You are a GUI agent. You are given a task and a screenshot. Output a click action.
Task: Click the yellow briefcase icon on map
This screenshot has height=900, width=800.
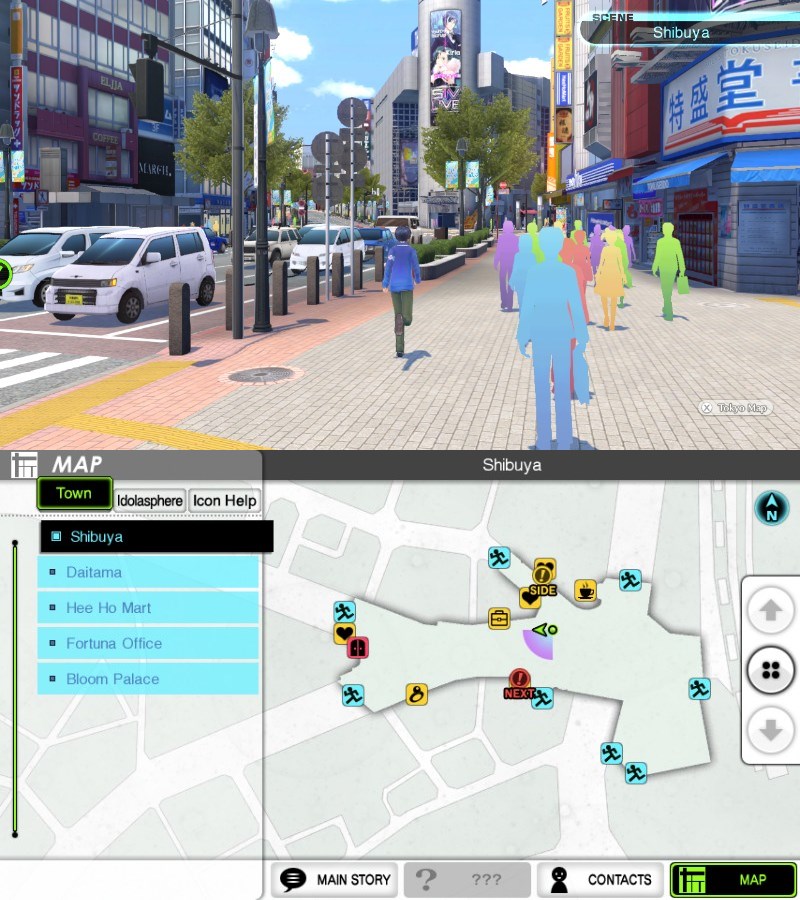499,619
